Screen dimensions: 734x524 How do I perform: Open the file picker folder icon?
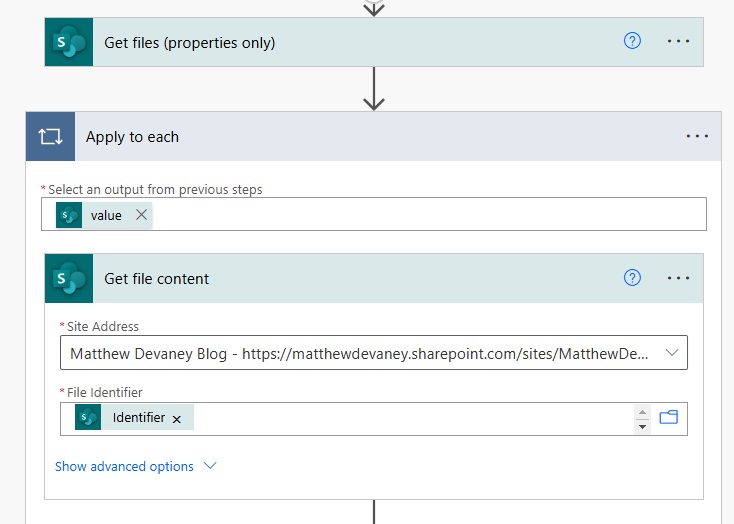coord(668,417)
